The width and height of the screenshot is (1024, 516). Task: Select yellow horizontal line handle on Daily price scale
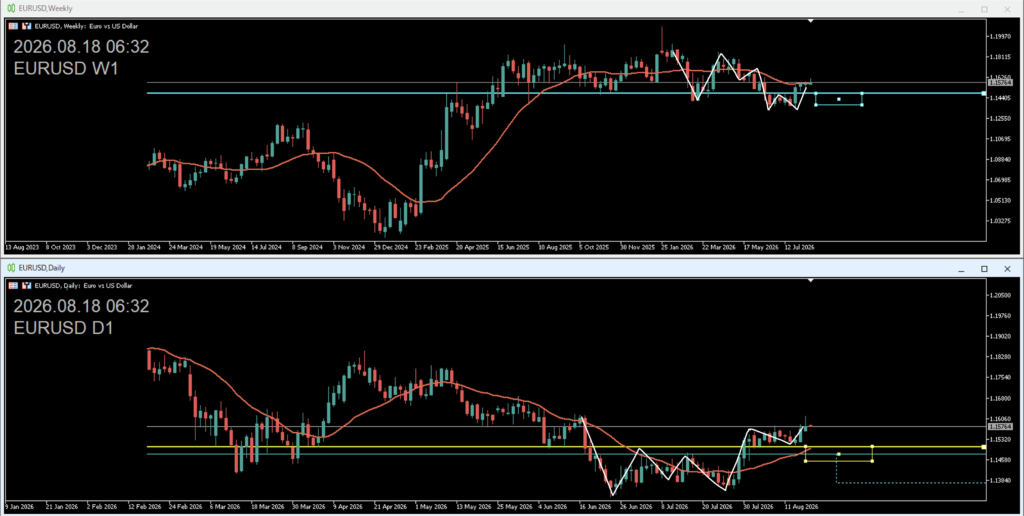984,447
